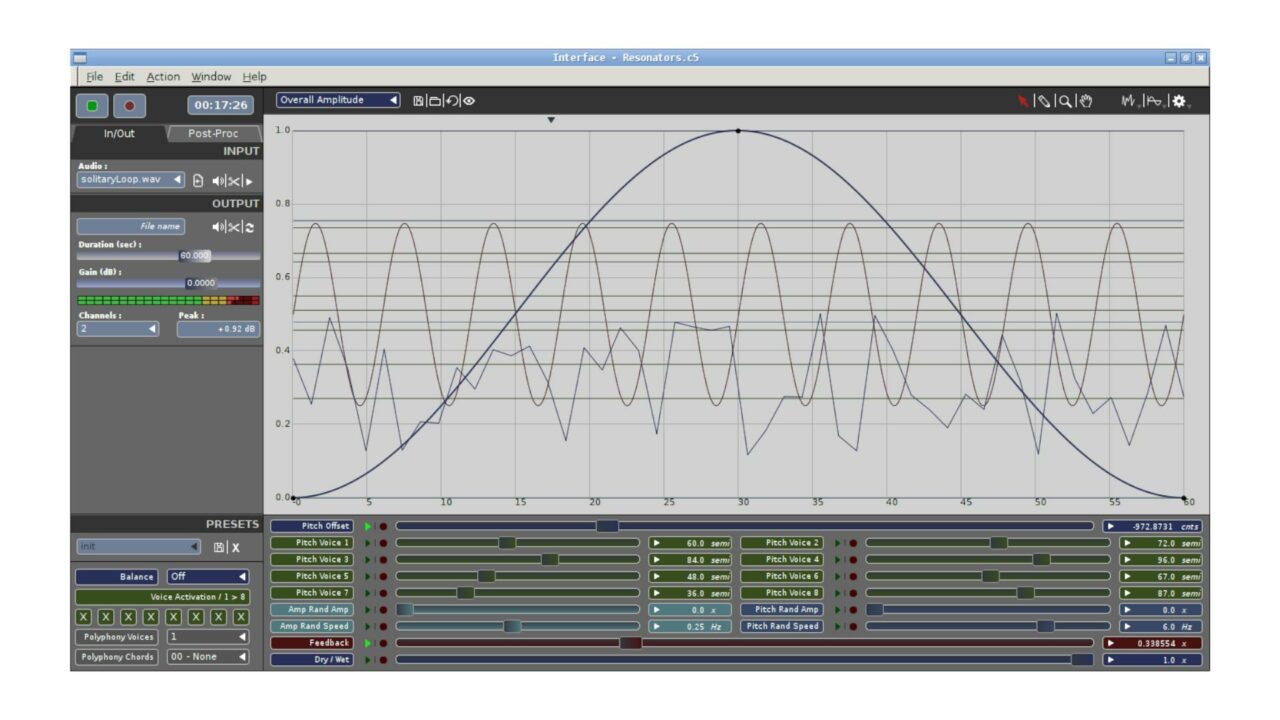Open the Action menu
The width and height of the screenshot is (1280, 720).
(x=162, y=76)
